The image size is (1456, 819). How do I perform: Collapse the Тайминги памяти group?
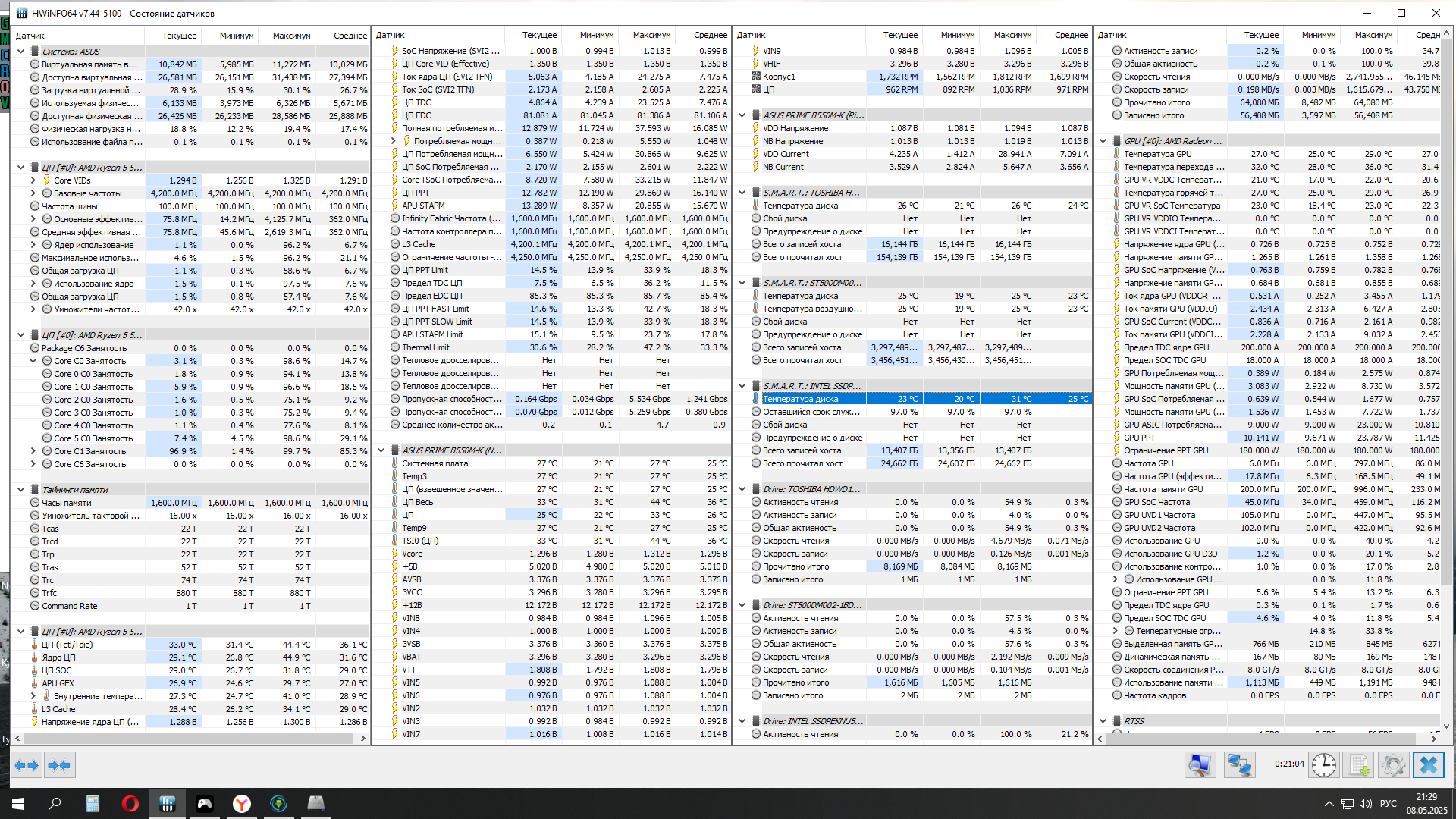(x=21, y=490)
